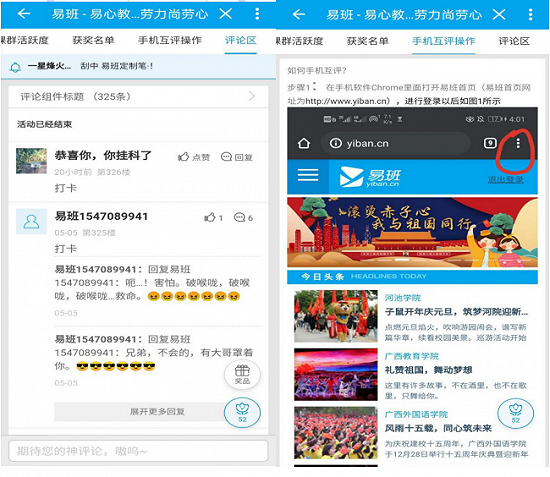Toggle like on 易班1547089941 comment
Screen dimensions: 550x477
(214, 218)
